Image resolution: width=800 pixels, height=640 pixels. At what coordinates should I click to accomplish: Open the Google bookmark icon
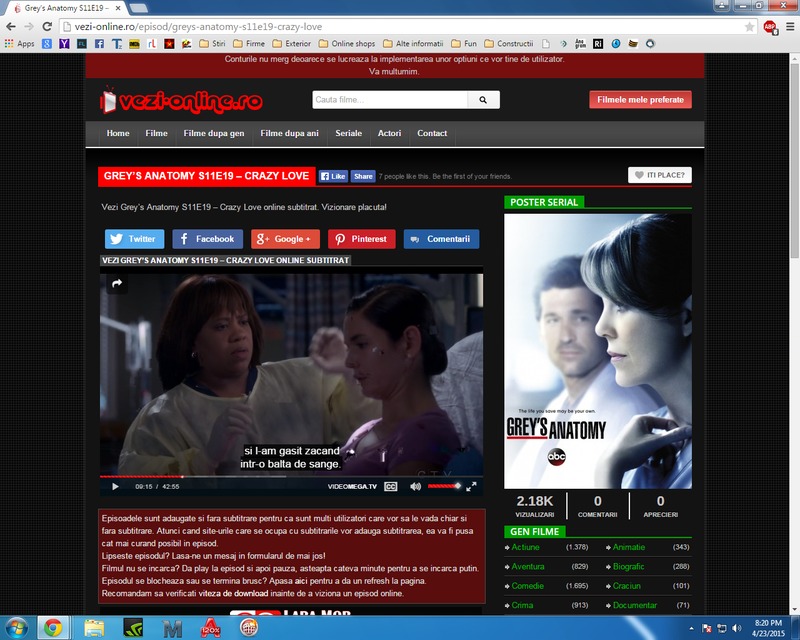pos(47,43)
